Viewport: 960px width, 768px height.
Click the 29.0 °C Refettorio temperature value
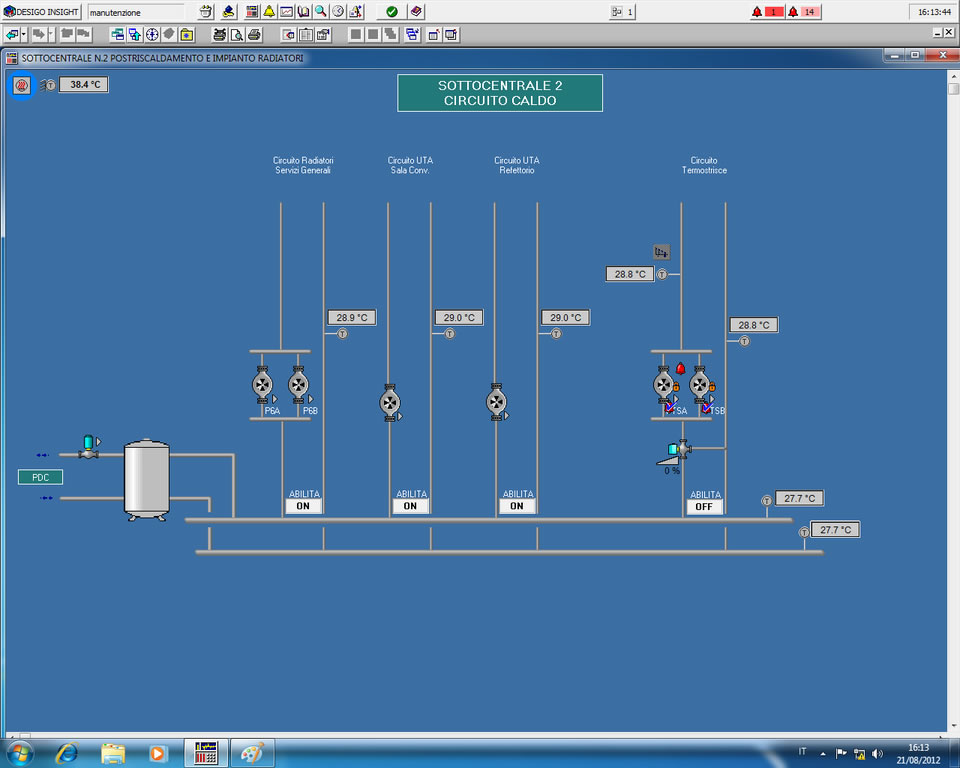click(566, 317)
